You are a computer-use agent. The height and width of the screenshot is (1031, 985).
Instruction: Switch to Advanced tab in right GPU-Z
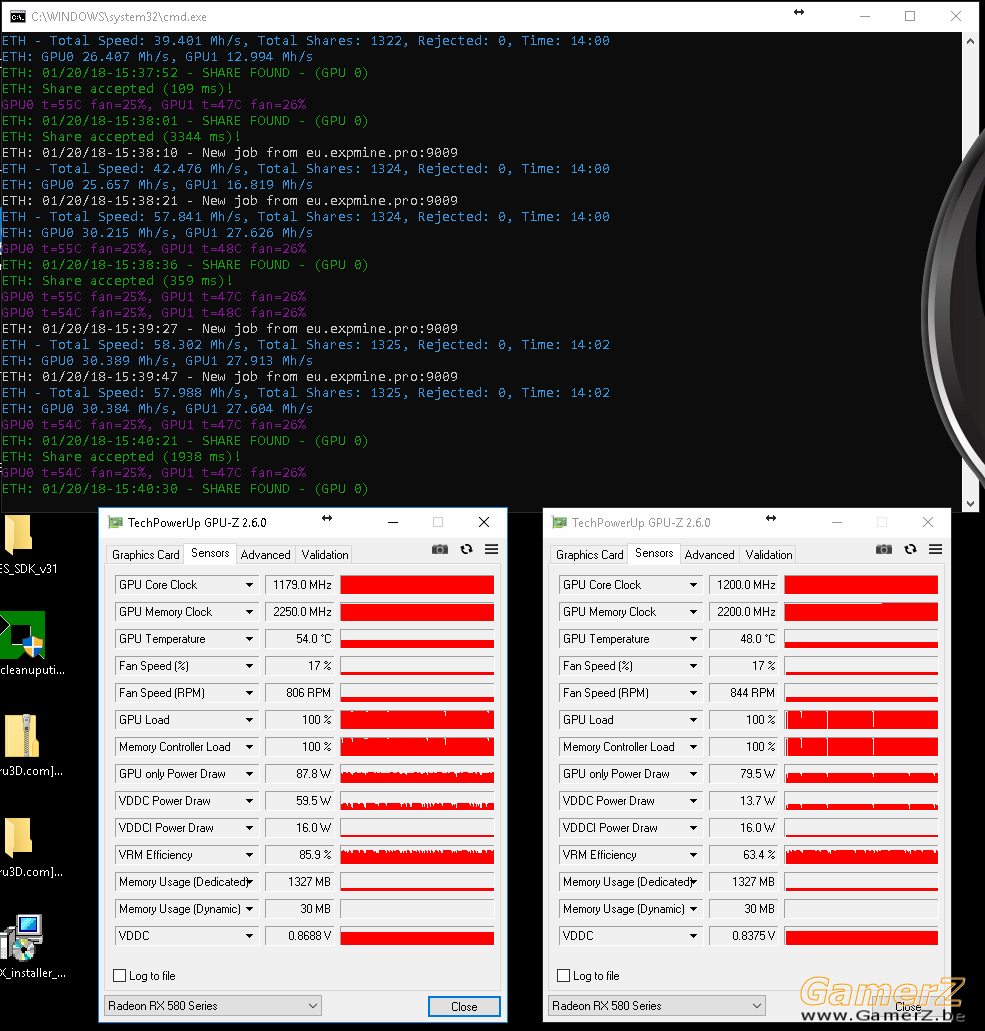[709, 555]
